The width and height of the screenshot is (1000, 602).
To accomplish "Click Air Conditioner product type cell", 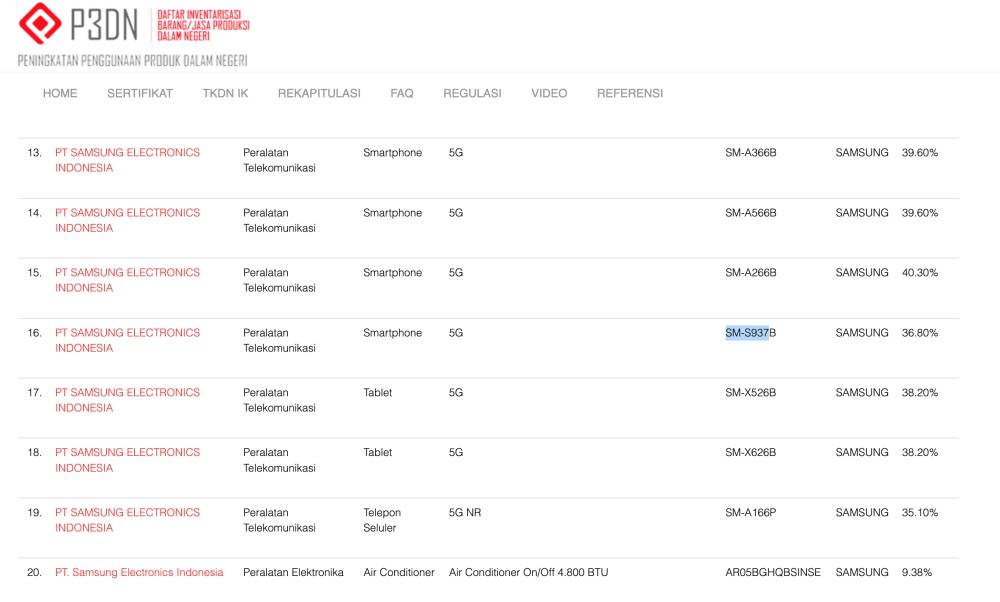I will point(399,572).
